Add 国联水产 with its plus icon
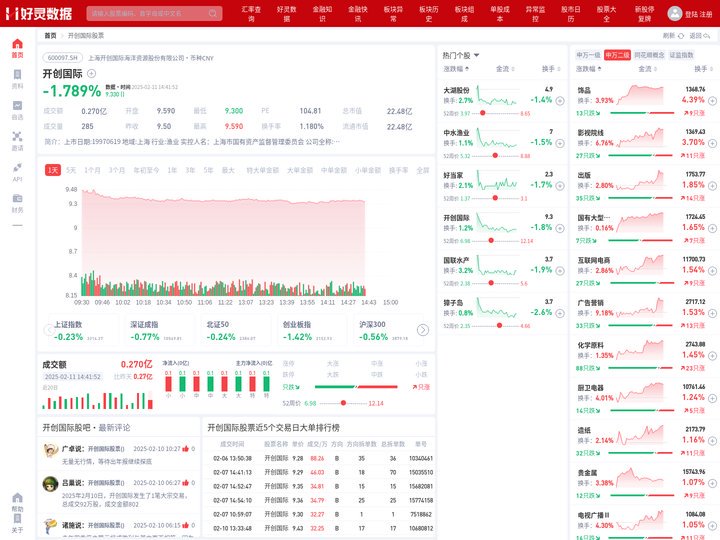 [560, 270]
